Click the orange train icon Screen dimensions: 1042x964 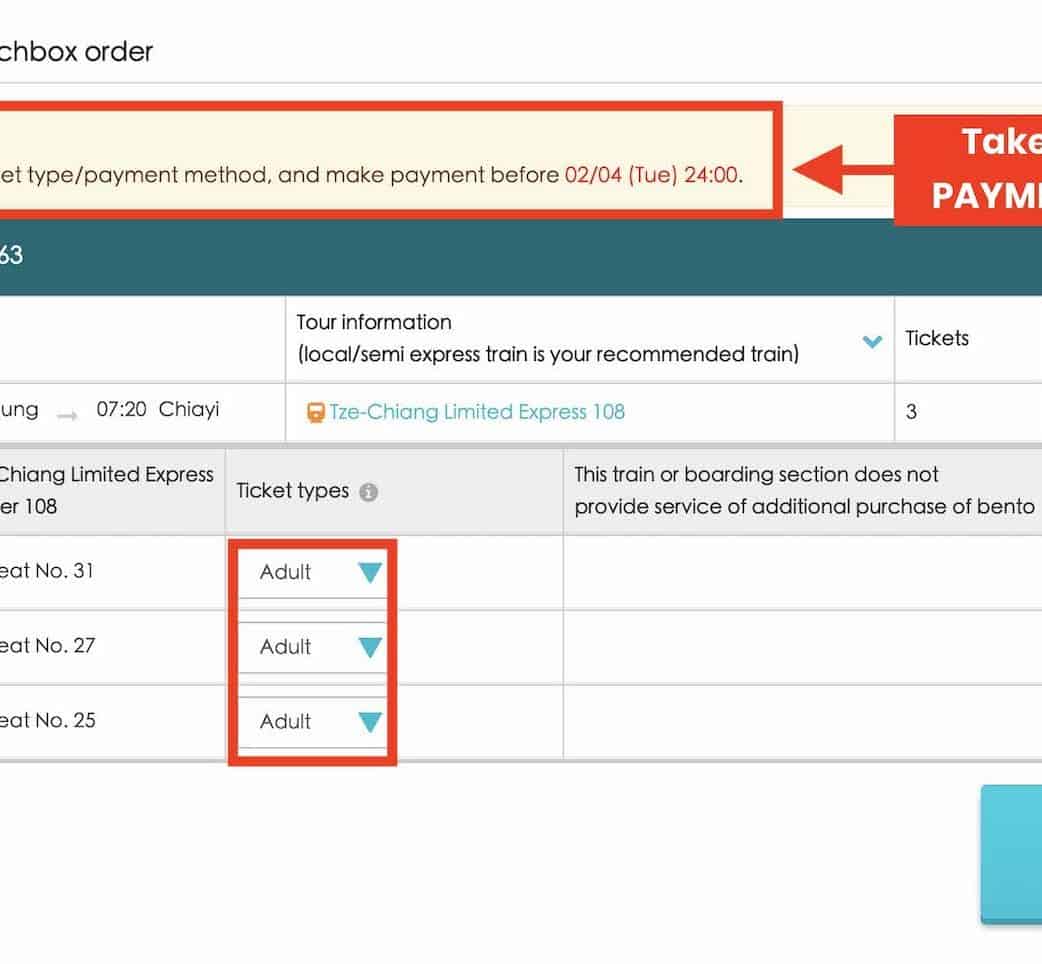click(316, 412)
